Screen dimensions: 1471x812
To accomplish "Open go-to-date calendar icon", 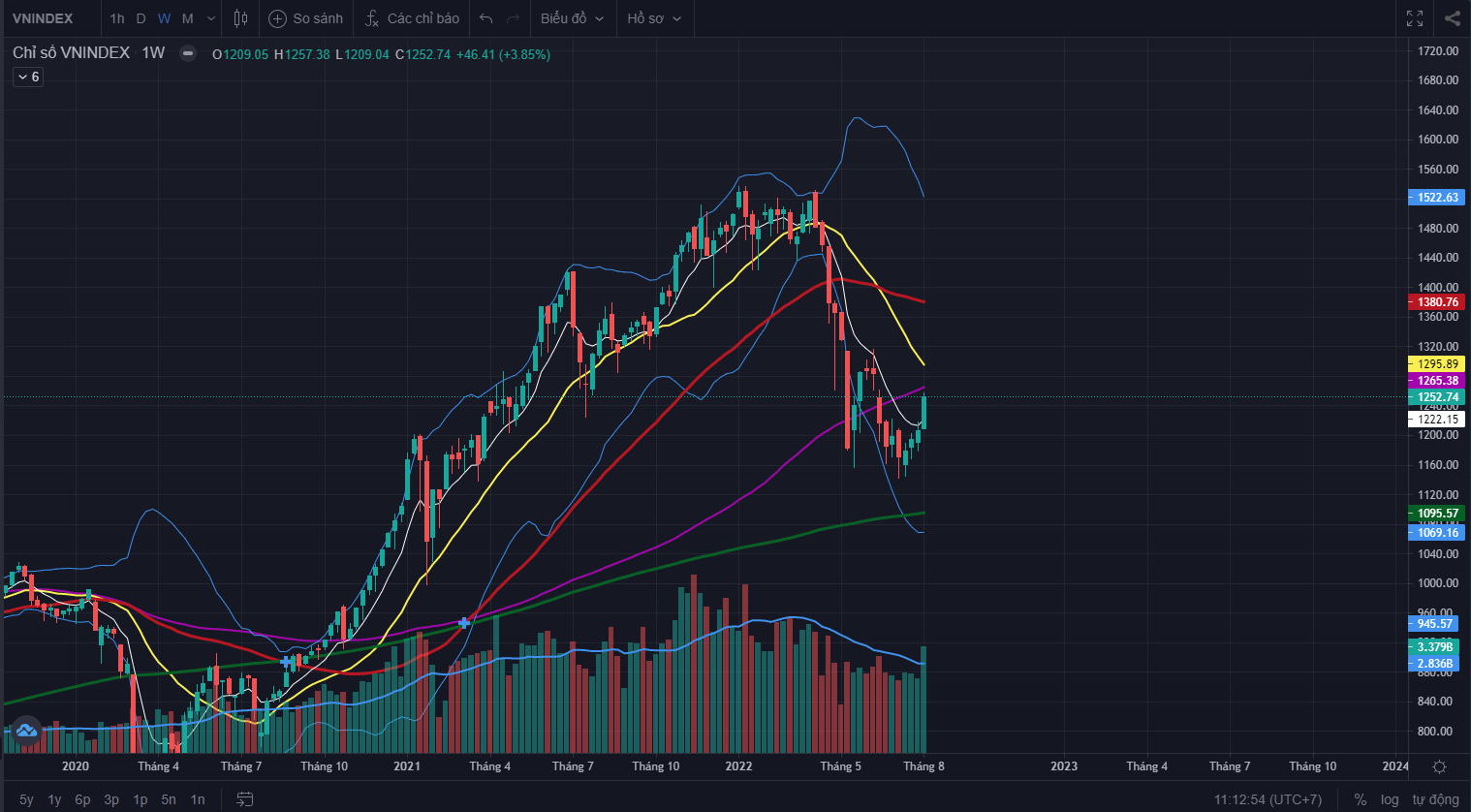I will click(x=245, y=799).
